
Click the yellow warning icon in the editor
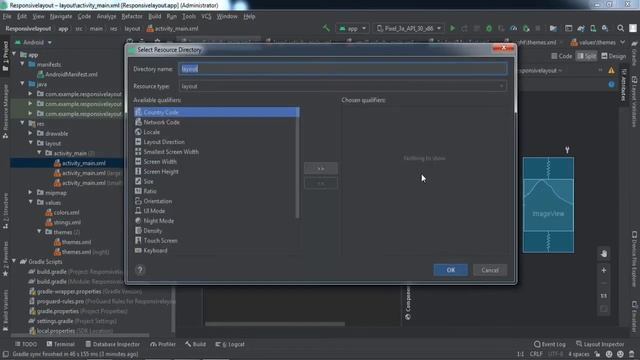611,71
